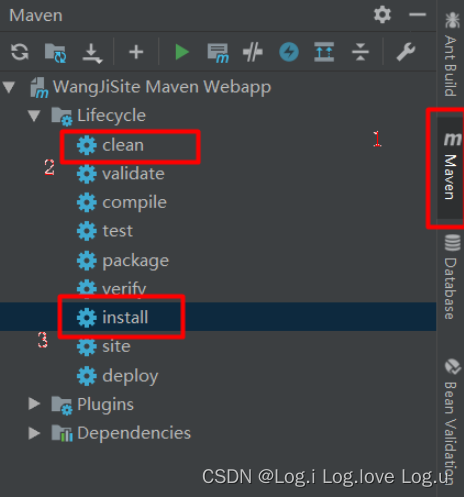Open Execute Maven Goal icon
The image size is (464, 497).
click(x=218, y=53)
